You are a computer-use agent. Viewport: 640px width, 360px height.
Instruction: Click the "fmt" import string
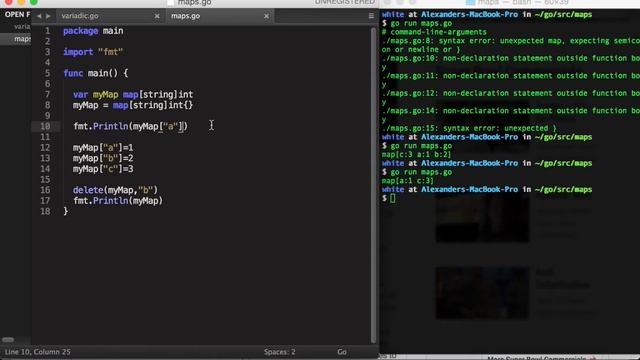click(x=110, y=52)
